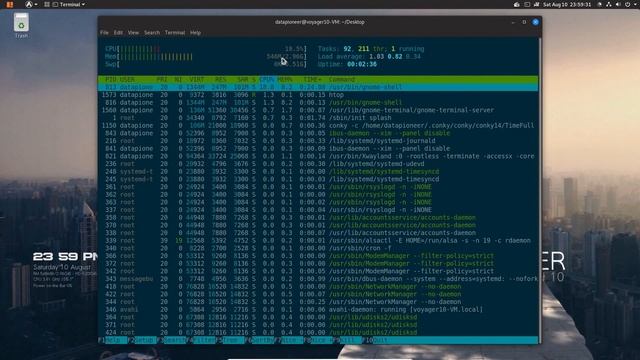640x360 pixels.
Task: Click F9 Kill in htop footer
Action: [348, 340]
